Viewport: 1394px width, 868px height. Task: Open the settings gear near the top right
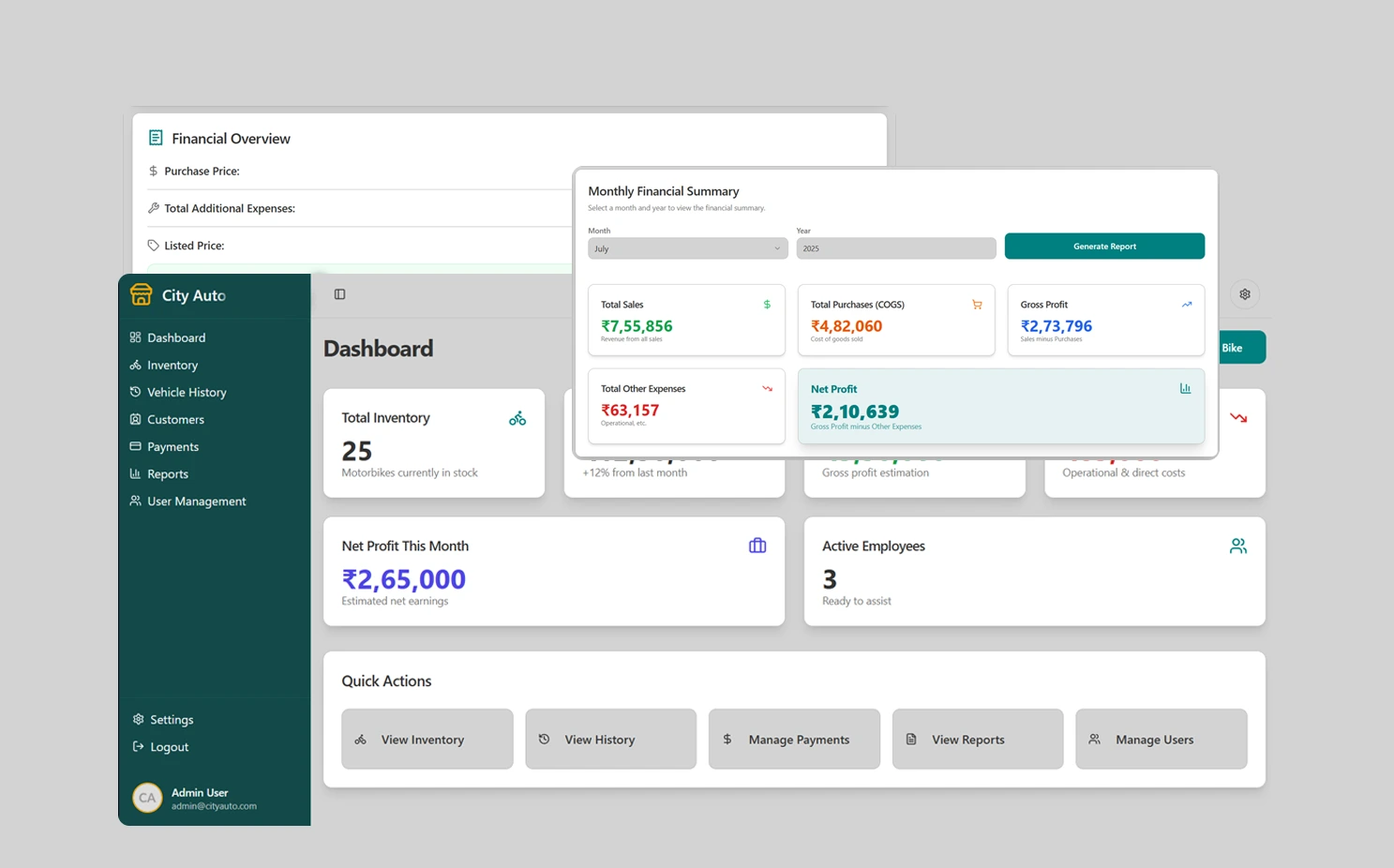pyautogui.click(x=1245, y=293)
